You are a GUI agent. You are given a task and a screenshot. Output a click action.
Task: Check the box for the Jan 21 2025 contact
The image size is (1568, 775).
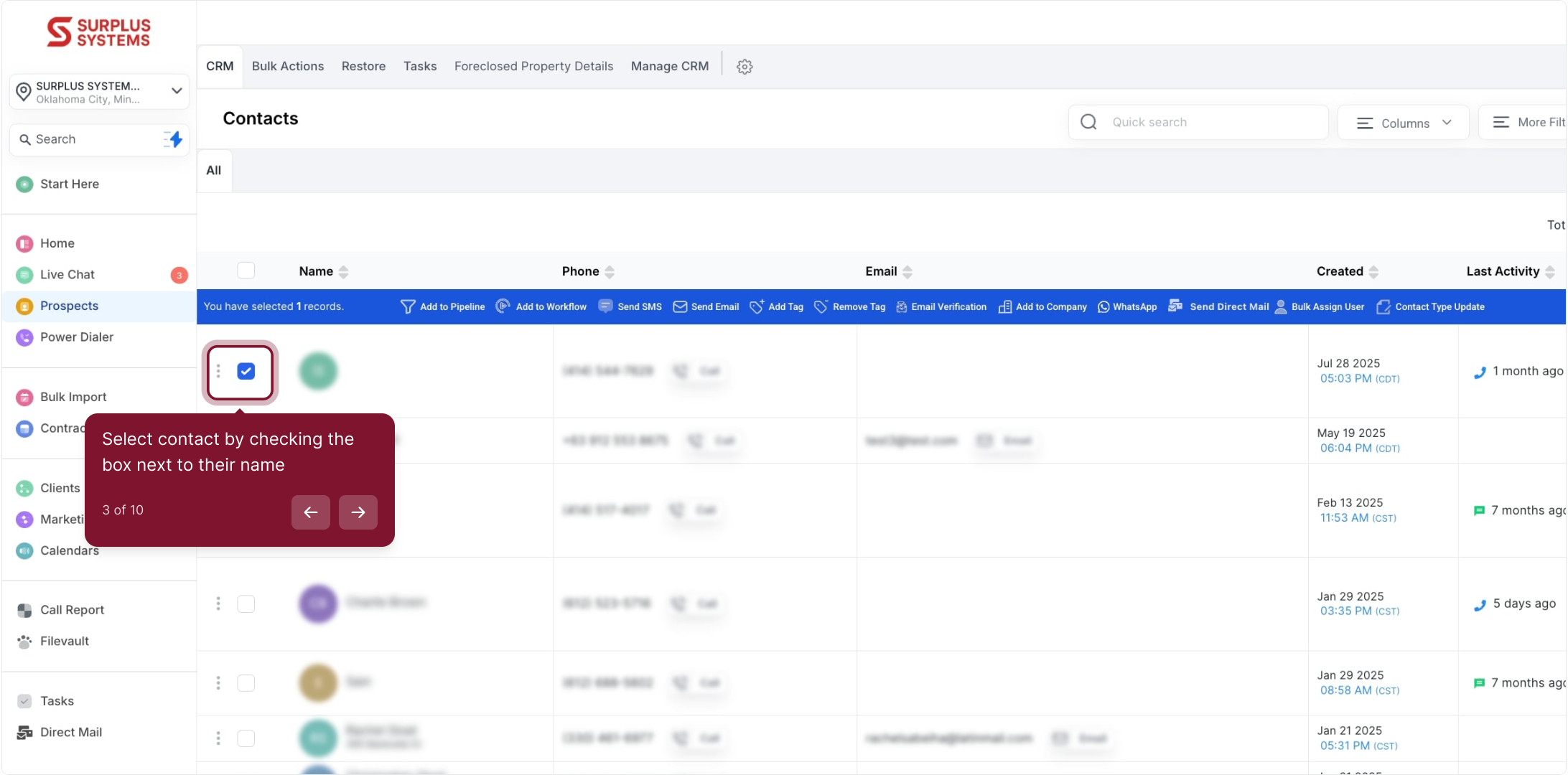click(246, 738)
